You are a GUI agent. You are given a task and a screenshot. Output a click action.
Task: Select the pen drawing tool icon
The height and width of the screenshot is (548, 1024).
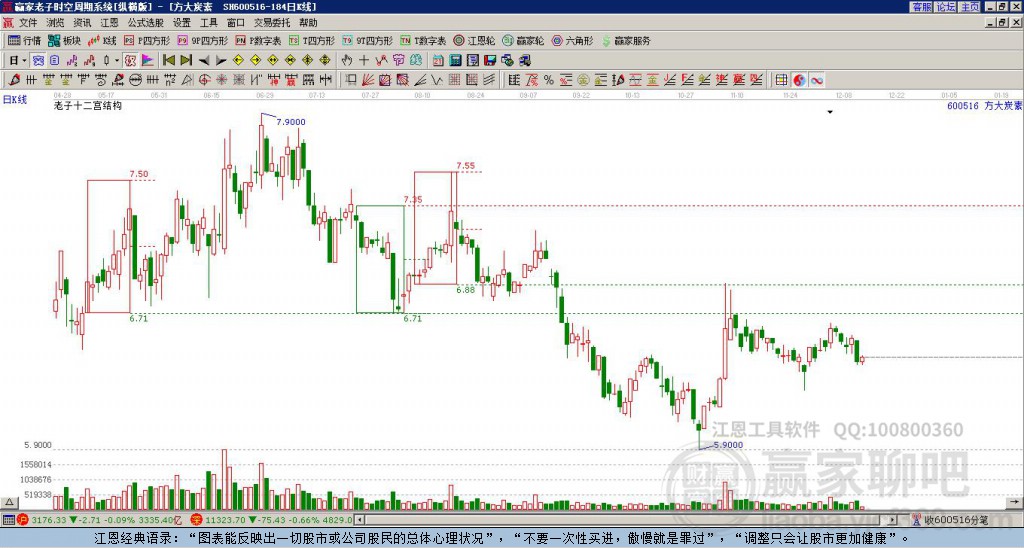pos(14,80)
